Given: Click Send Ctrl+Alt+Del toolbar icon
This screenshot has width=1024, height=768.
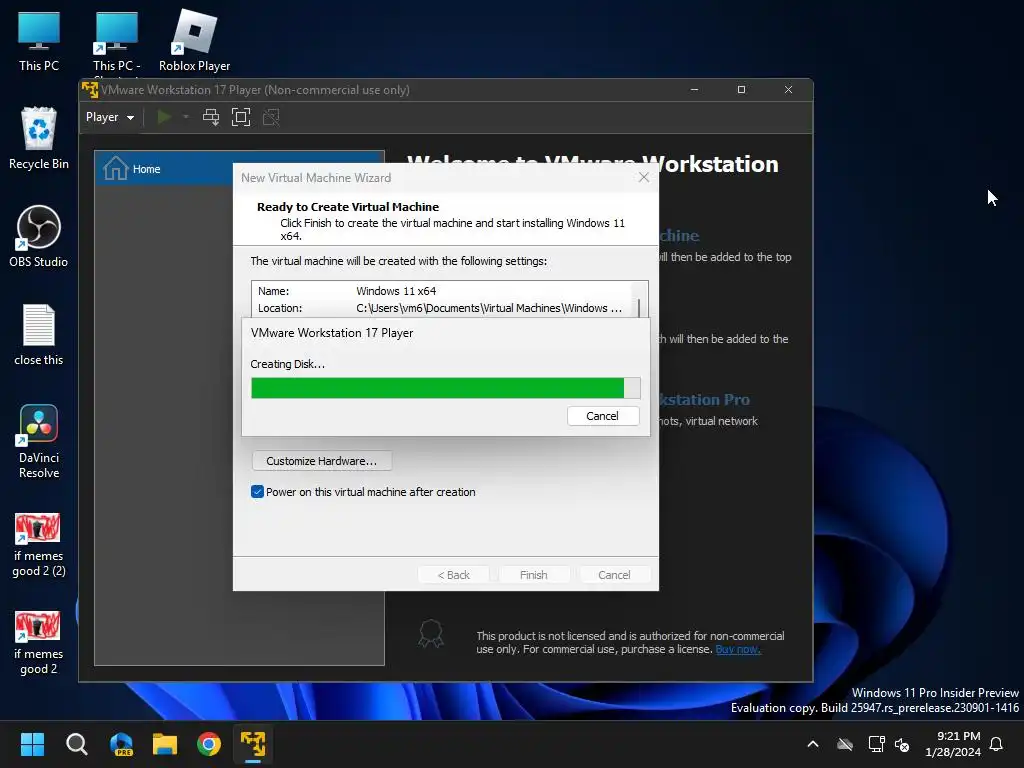Looking at the screenshot, I should click(x=211, y=117).
